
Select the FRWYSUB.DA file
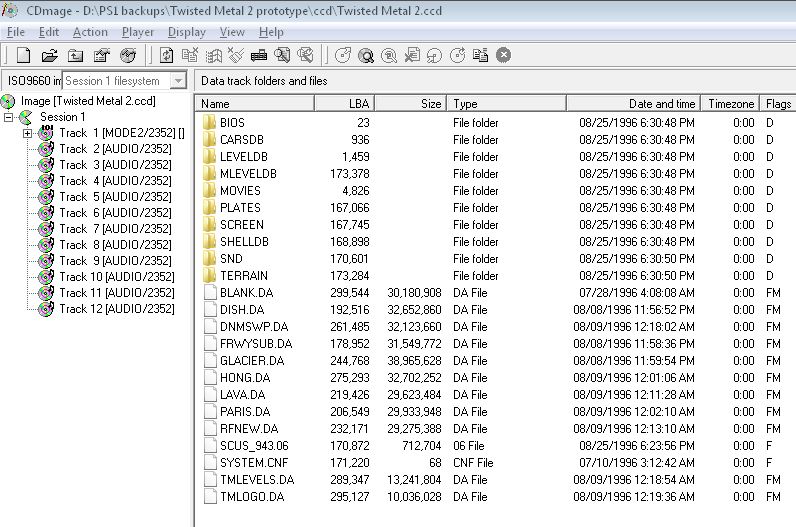tap(495, 344)
